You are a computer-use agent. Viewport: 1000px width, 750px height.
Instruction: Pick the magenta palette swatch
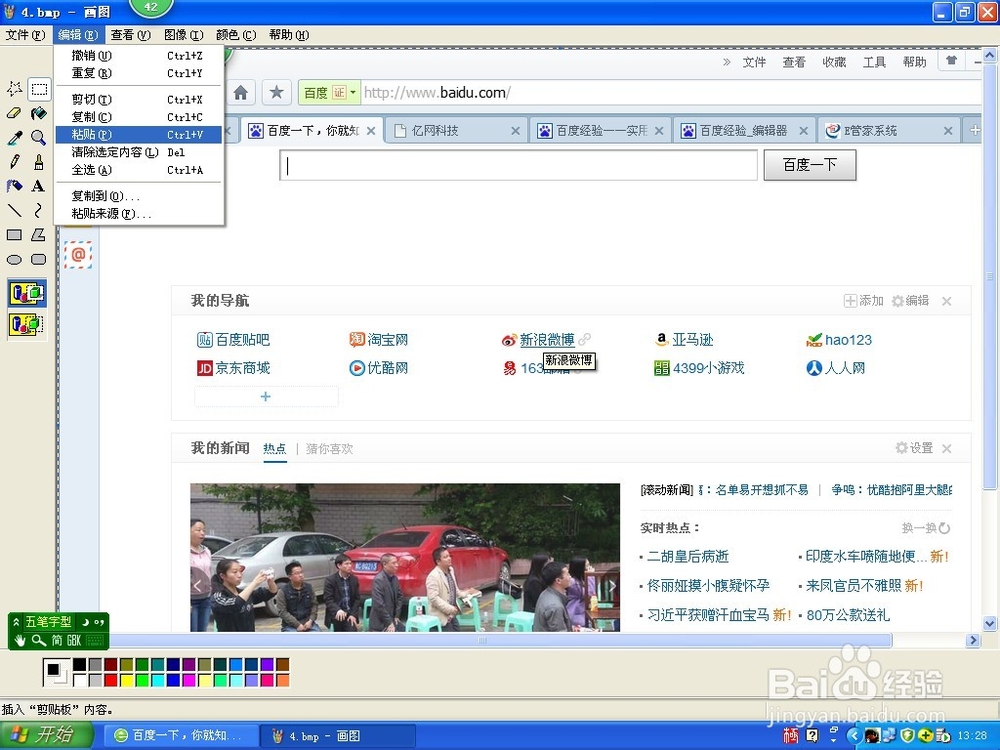point(189,680)
